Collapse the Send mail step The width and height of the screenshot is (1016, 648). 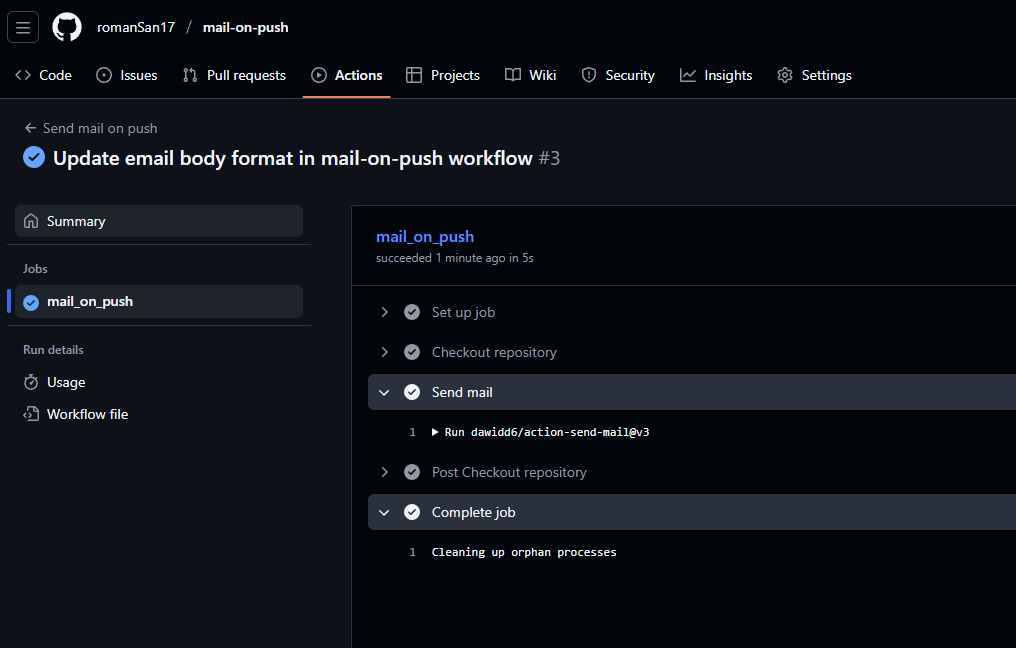tap(384, 392)
